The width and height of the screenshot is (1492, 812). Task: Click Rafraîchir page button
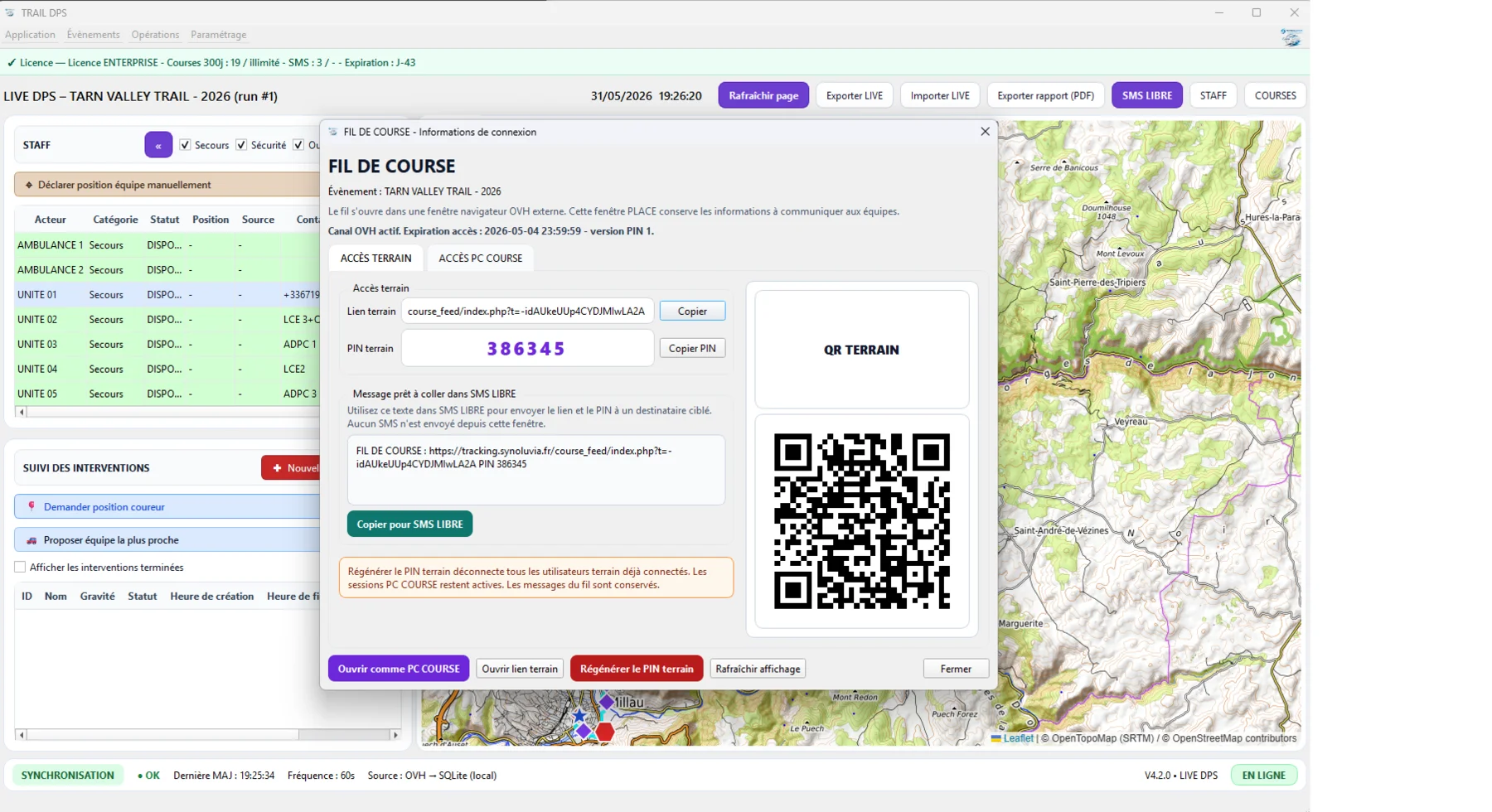click(763, 95)
